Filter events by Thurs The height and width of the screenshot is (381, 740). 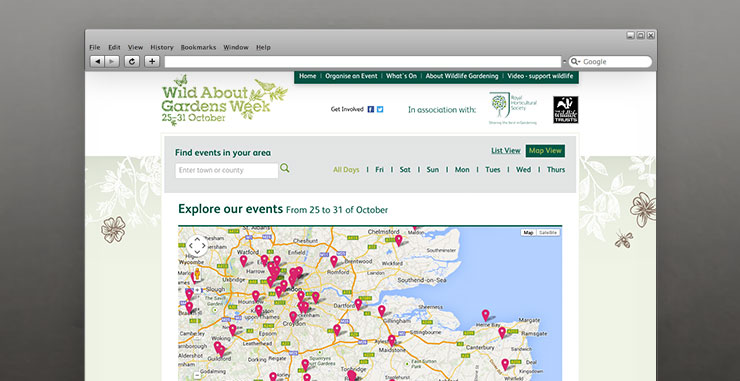pyautogui.click(x=556, y=169)
